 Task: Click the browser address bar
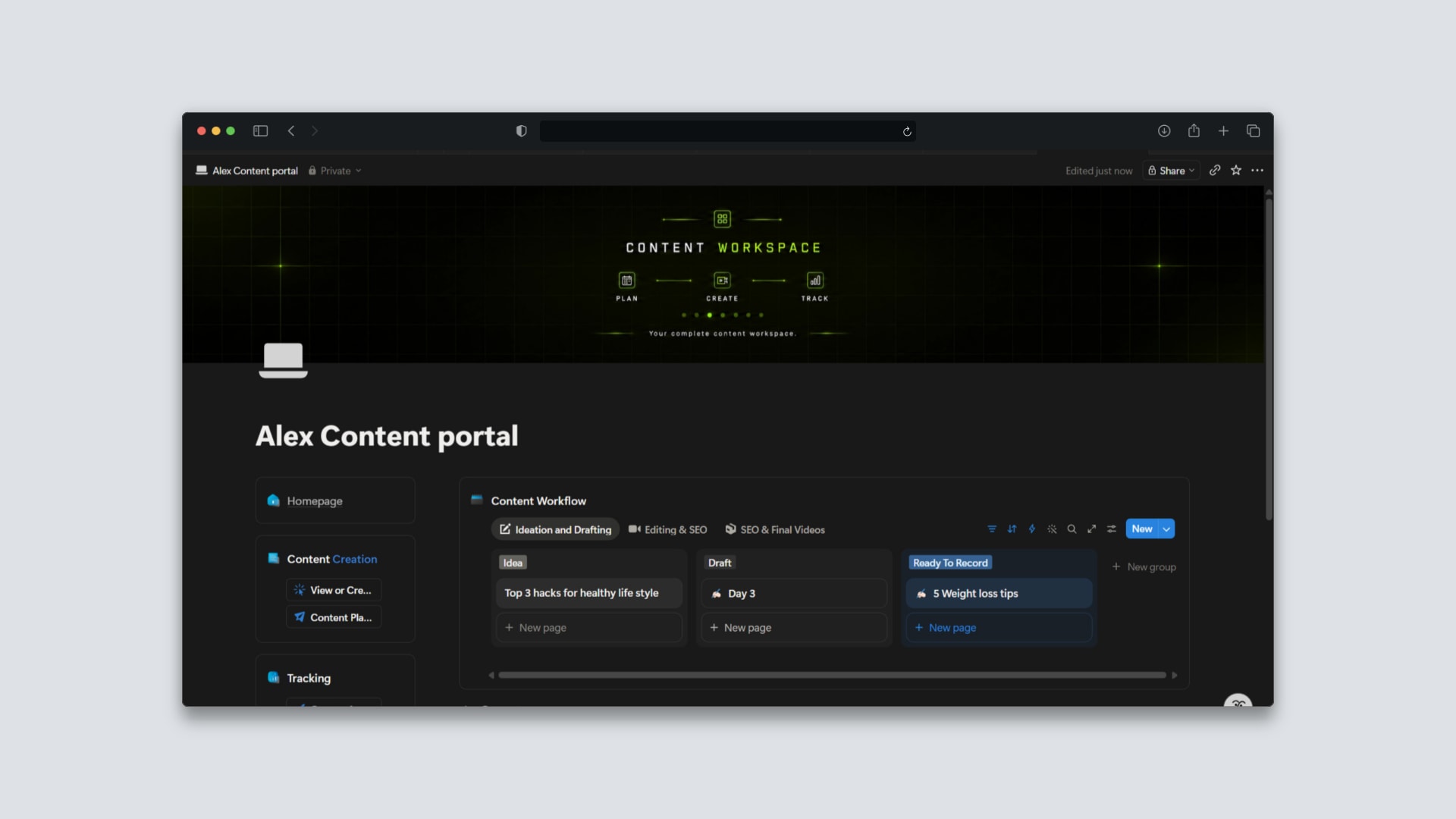coord(727,131)
